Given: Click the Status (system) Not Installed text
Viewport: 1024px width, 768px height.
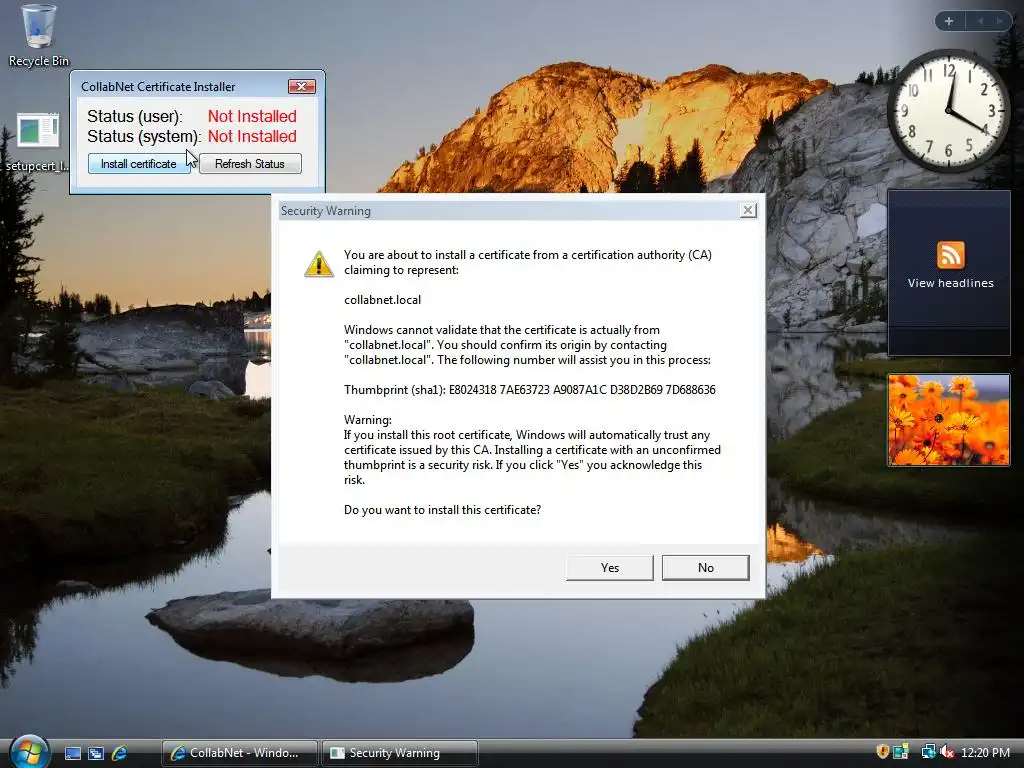Looking at the screenshot, I should coord(252,136).
